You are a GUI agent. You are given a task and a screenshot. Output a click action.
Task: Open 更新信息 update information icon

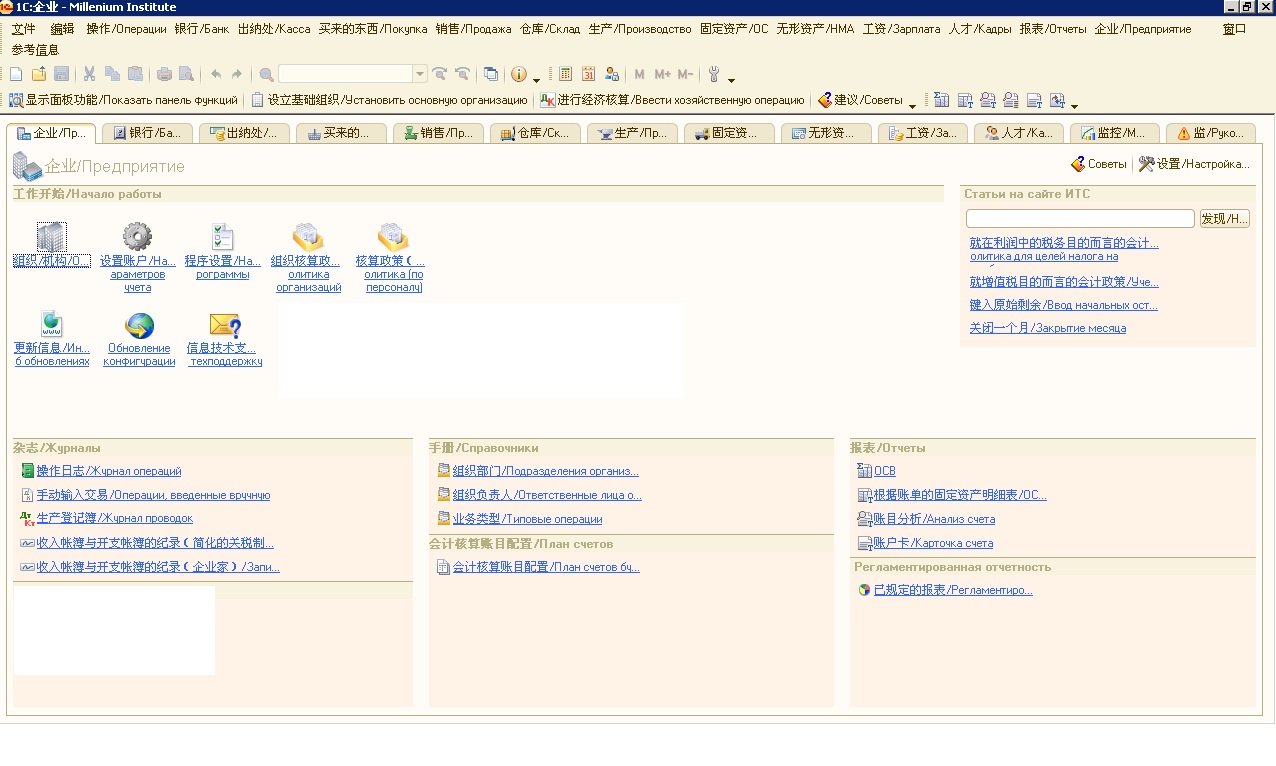pos(52,325)
